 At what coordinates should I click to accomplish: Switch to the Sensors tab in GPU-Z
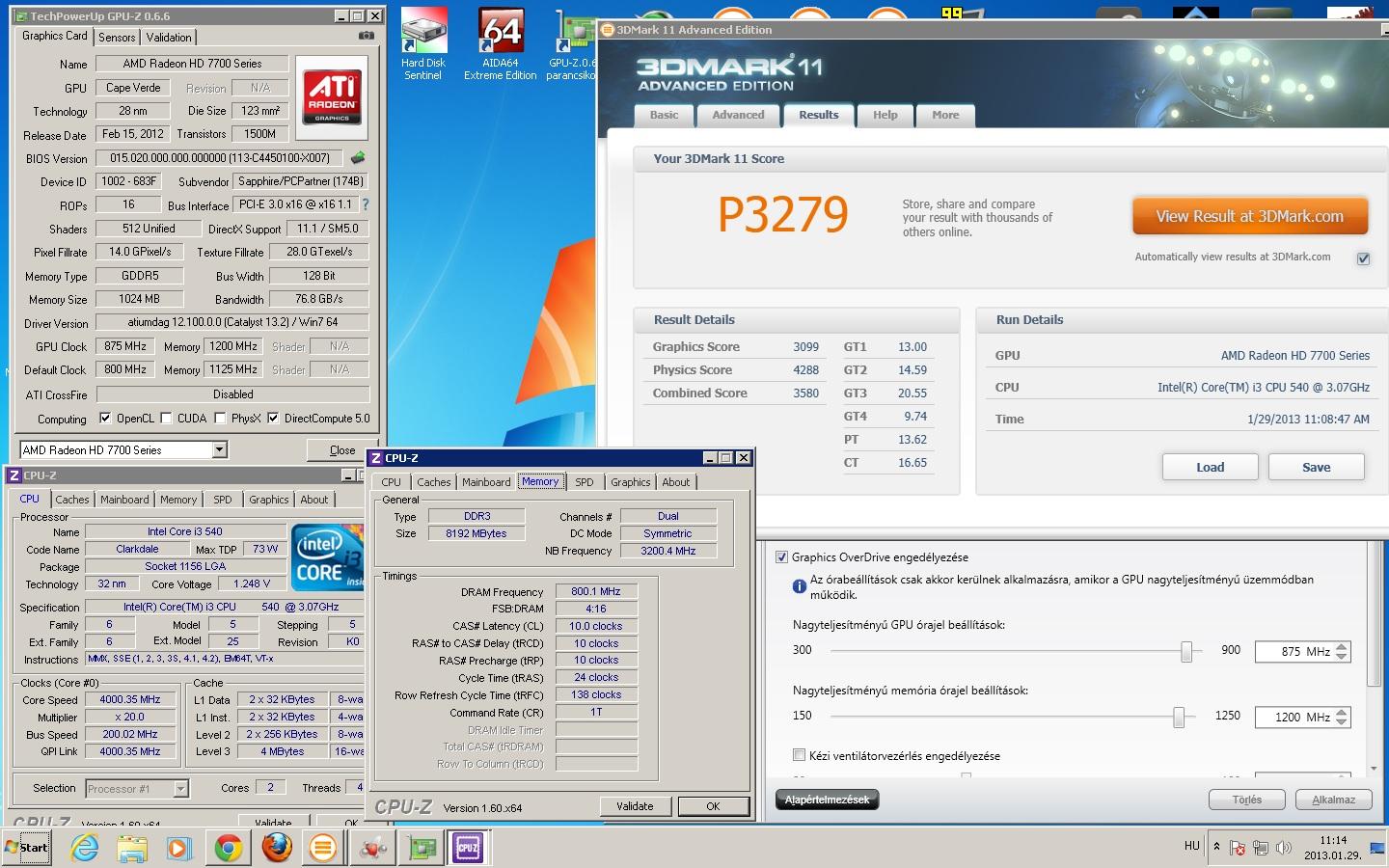[117, 38]
